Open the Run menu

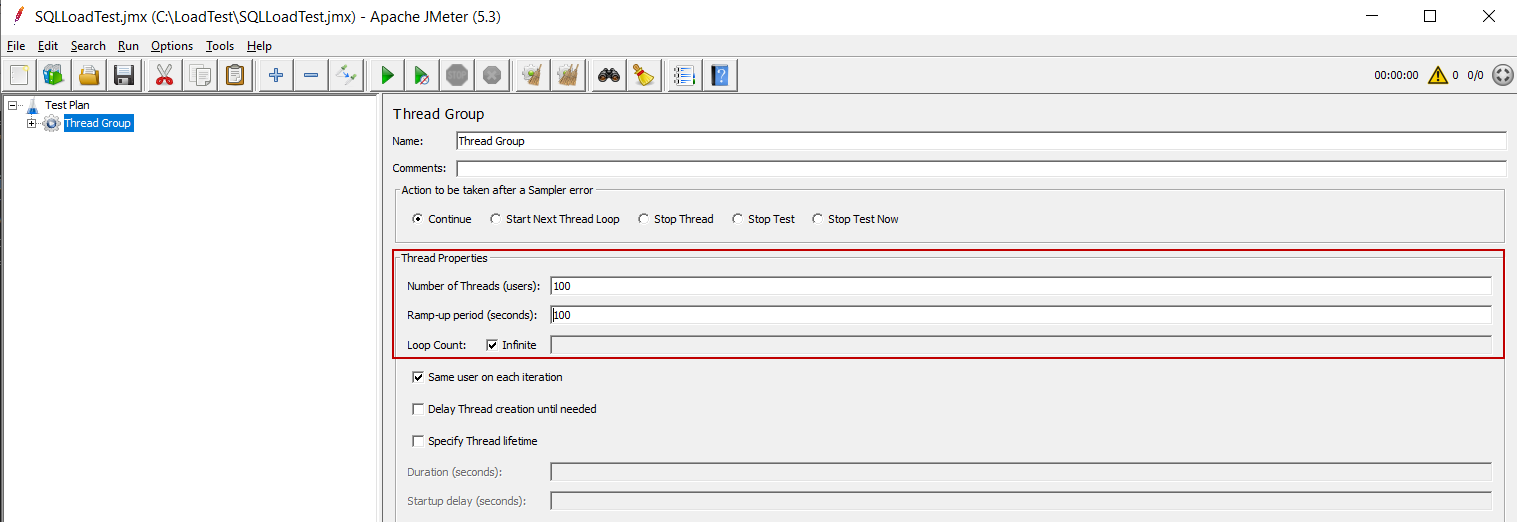tap(128, 46)
